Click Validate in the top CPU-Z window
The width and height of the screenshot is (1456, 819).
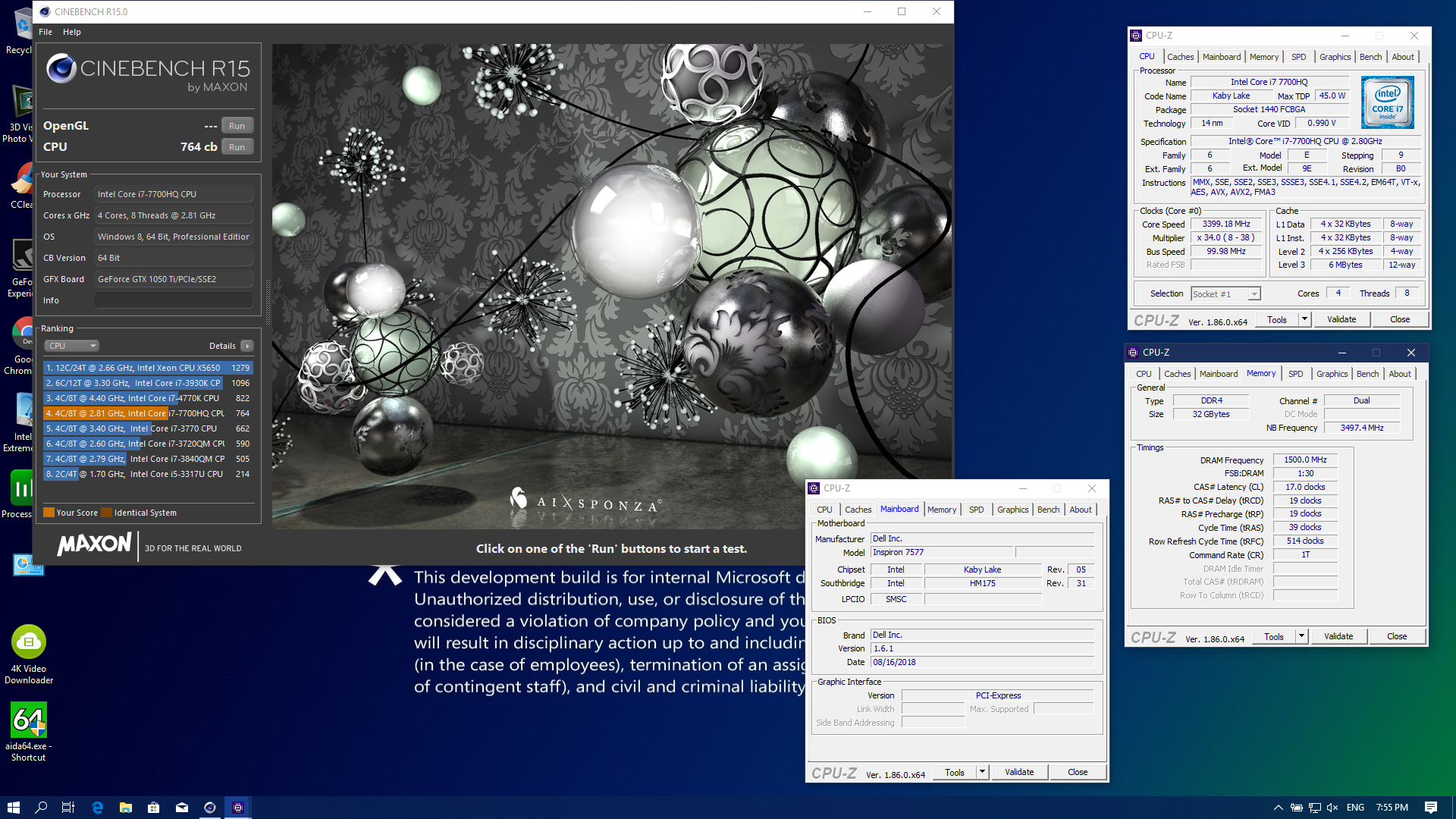(1341, 320)
